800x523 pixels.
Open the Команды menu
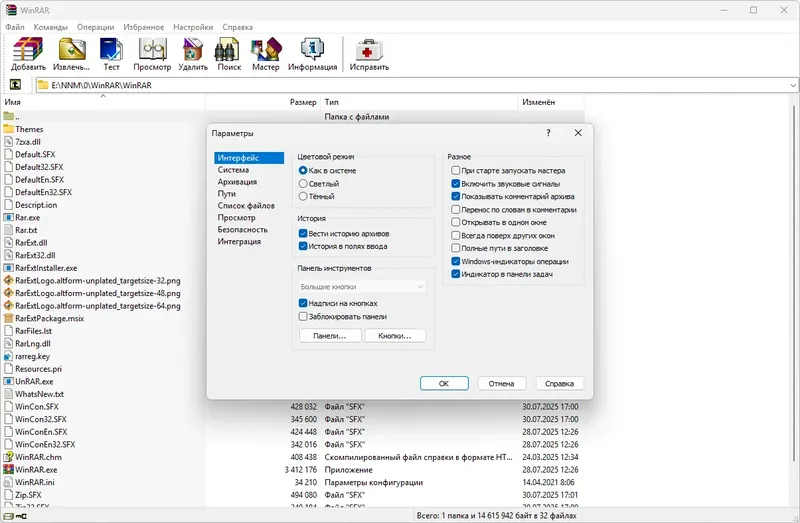click(51, 27)
